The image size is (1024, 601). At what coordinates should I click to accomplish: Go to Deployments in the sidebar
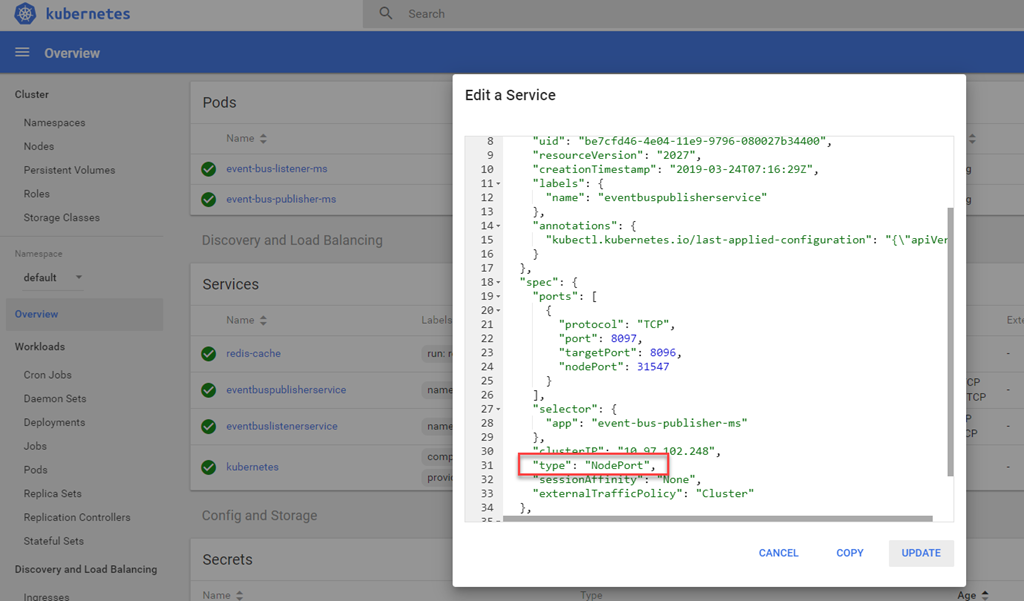[54, 422]
